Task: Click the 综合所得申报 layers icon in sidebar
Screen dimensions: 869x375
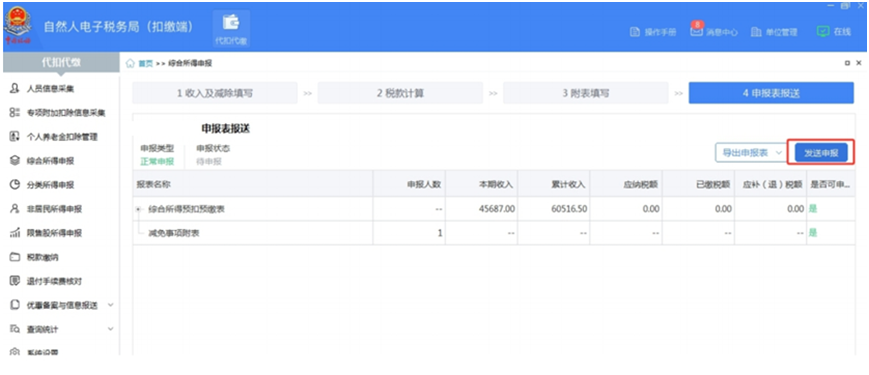Action: pyautogui.click(x=15, y=161)
